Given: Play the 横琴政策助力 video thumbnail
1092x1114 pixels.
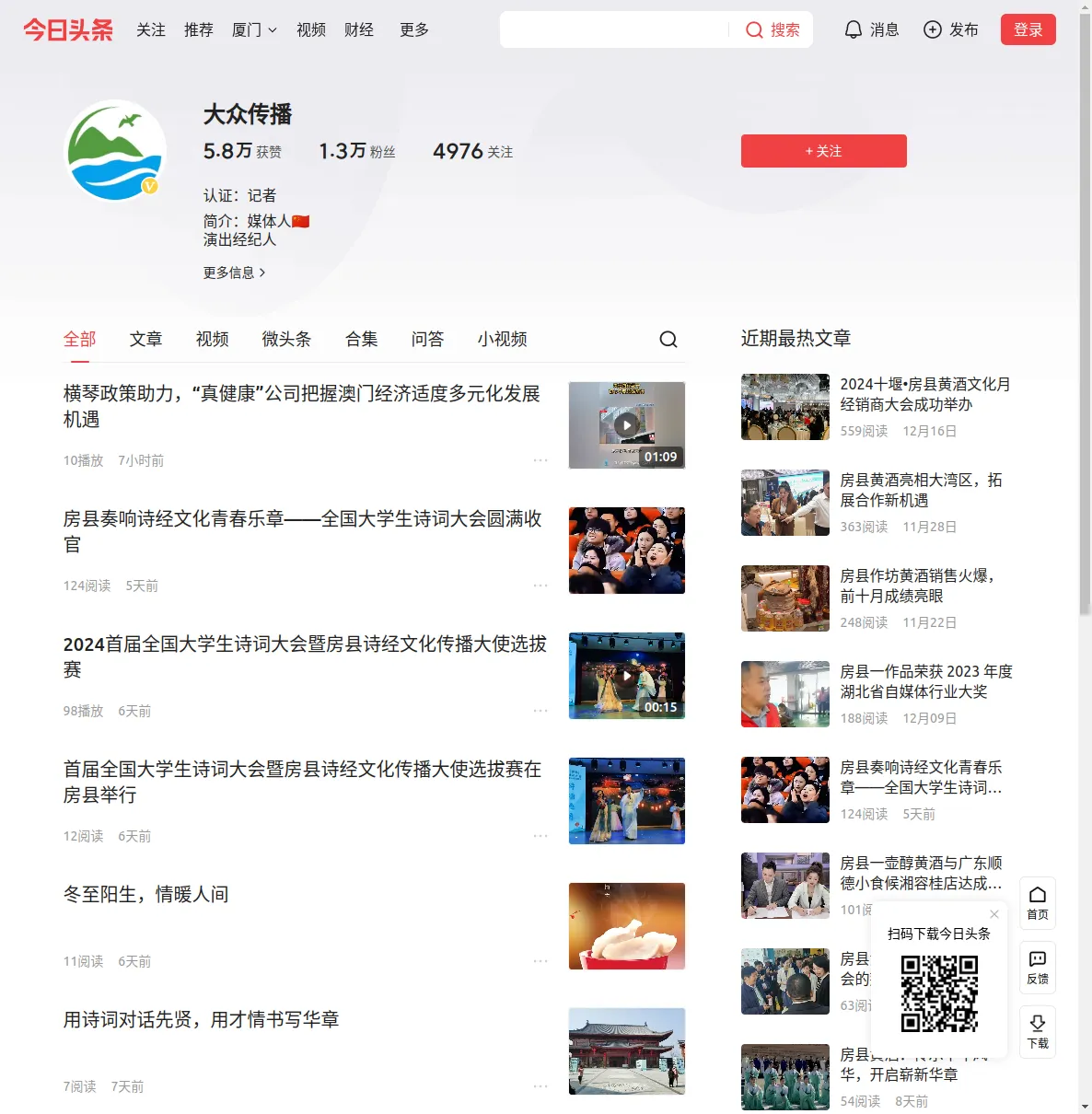Looking at the screenshot, I should pos(627,425).
